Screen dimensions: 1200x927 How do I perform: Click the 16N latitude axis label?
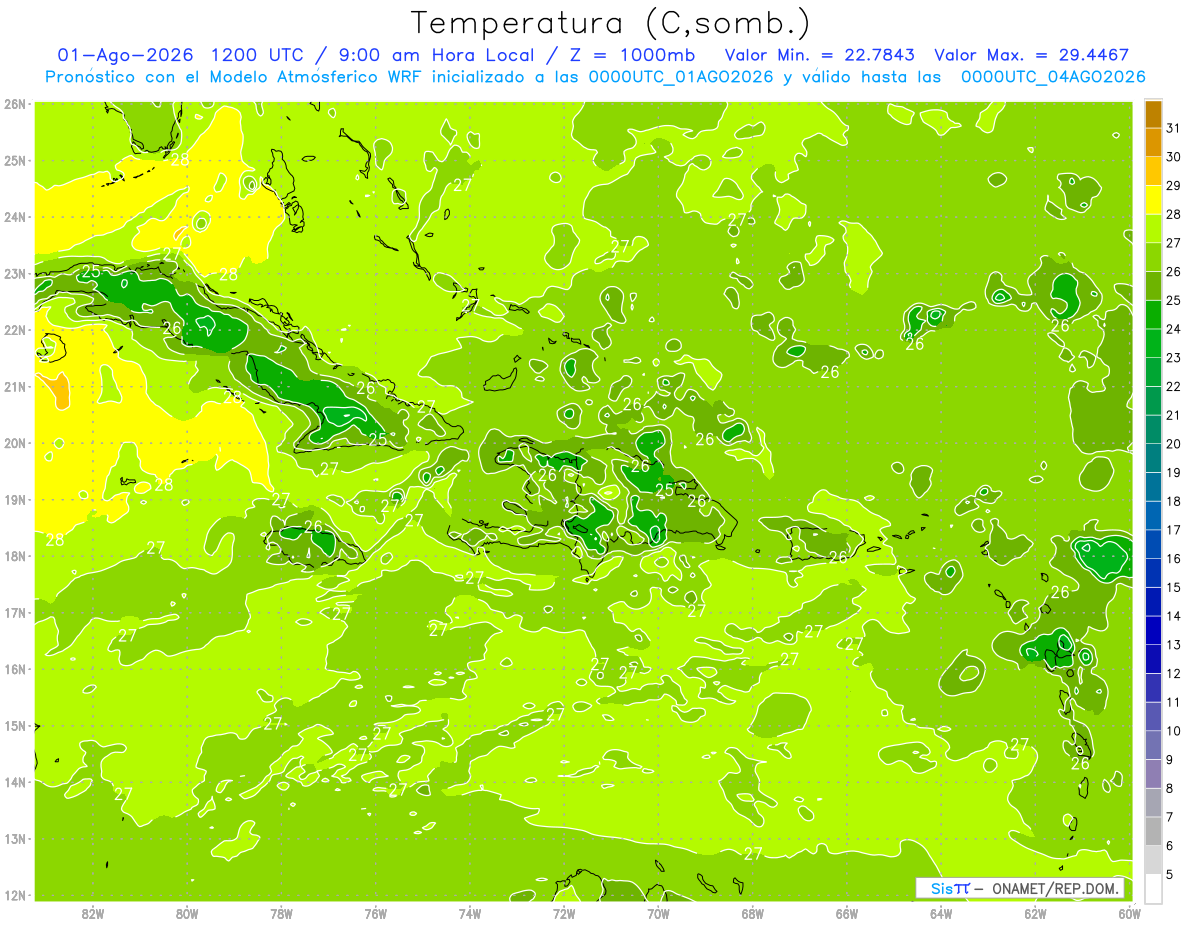pos(14,669)
